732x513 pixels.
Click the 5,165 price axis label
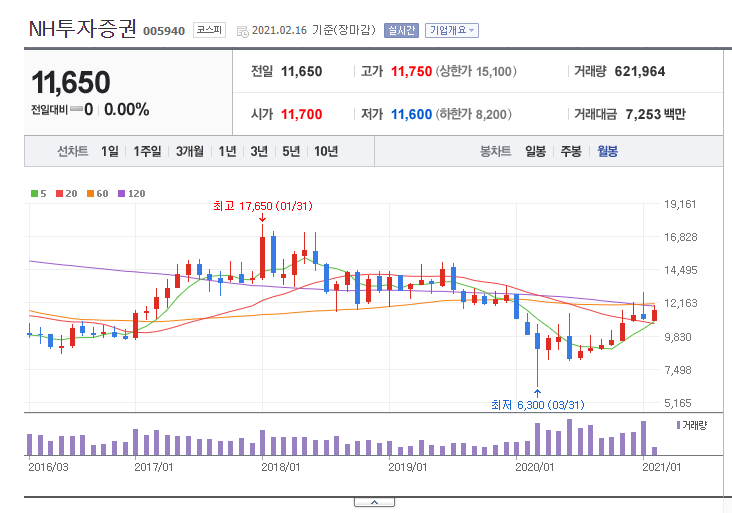[678, 403]
